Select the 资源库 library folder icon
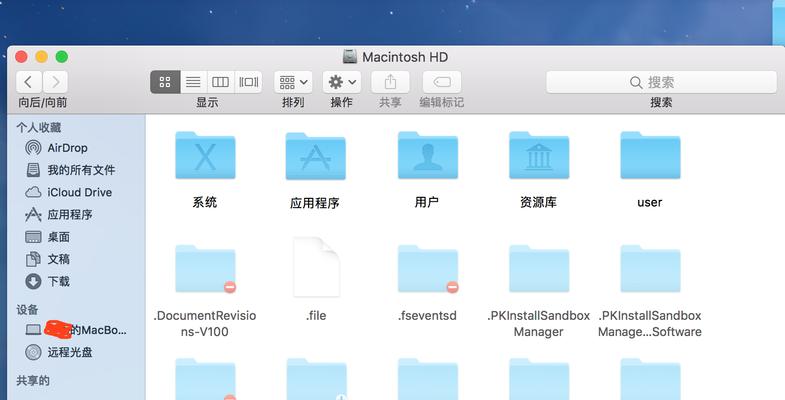The image size is (785, 400). click(x=539, y=157)
